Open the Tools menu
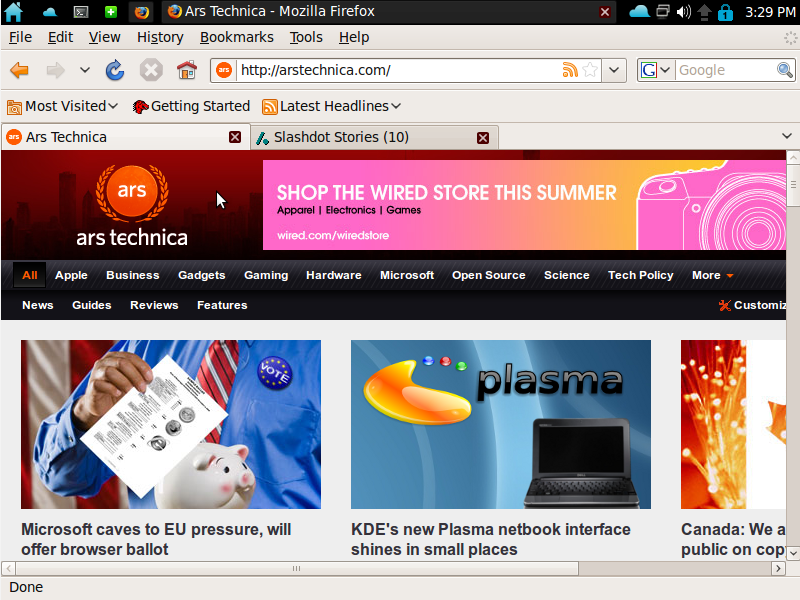Screen dimensions: 800x600 306,37
